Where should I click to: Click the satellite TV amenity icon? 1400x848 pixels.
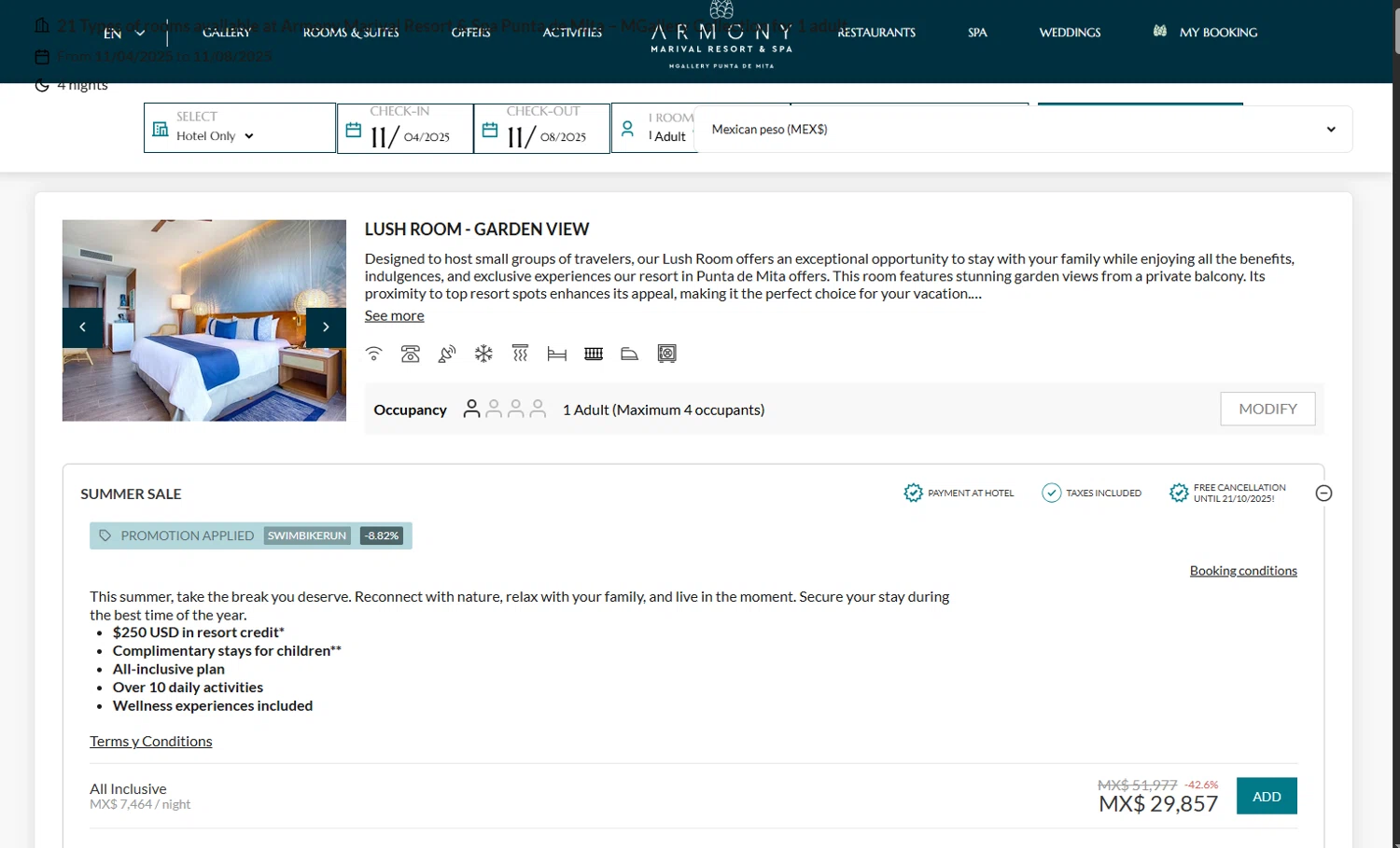[x=447, y=354]
